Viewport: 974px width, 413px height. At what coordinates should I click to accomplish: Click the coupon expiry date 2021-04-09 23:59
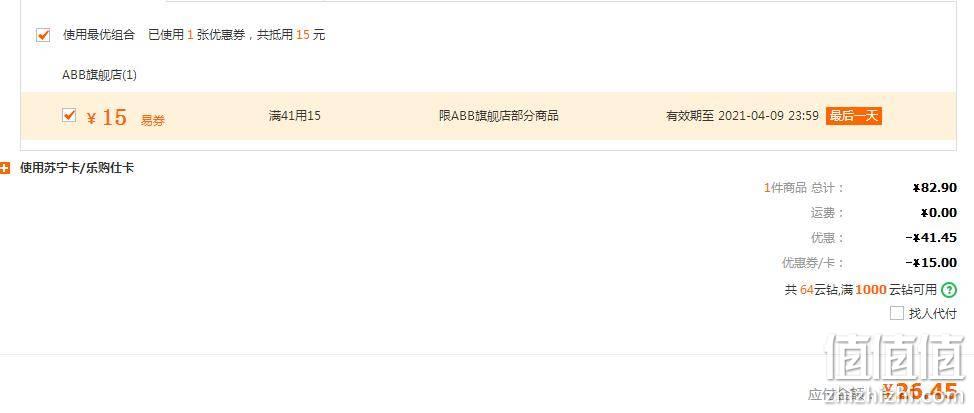(768, 116)
